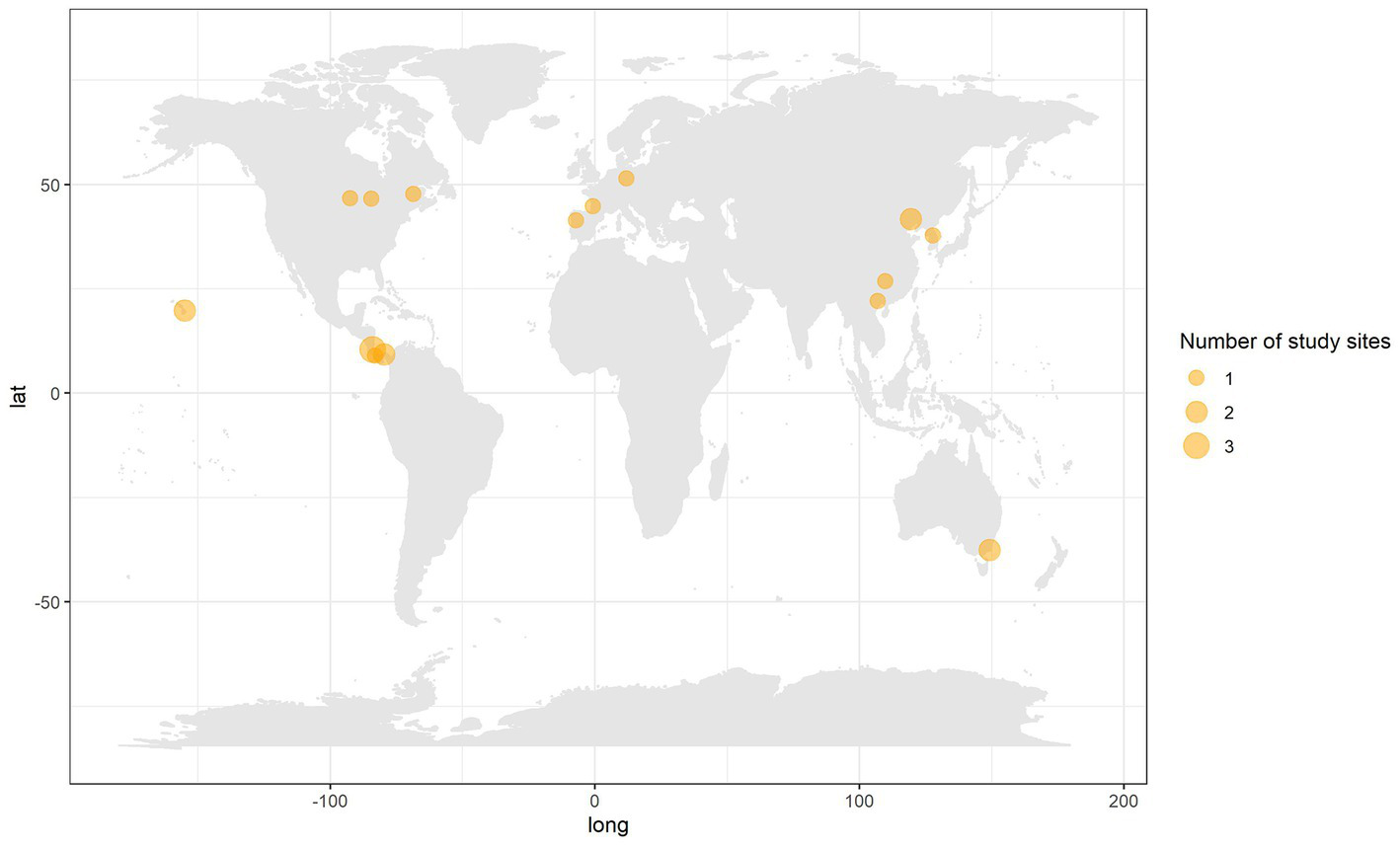Select the study site marker in southeastern Australia

point(989,550)
